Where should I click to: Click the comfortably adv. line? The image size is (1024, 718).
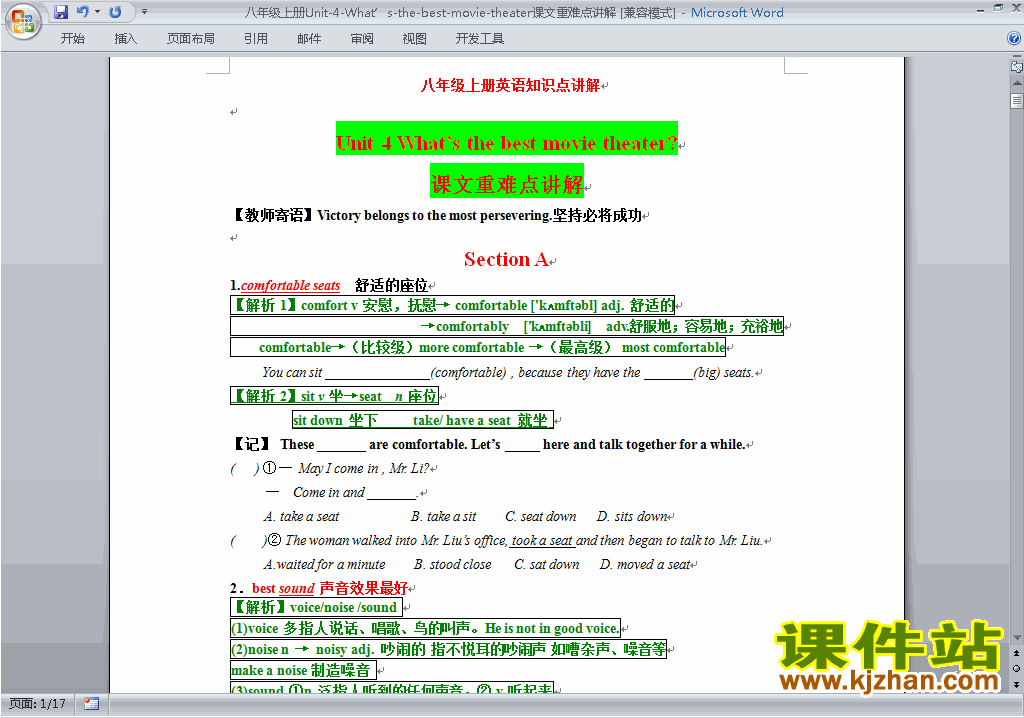pyautogui.click(x=507, y=326)
